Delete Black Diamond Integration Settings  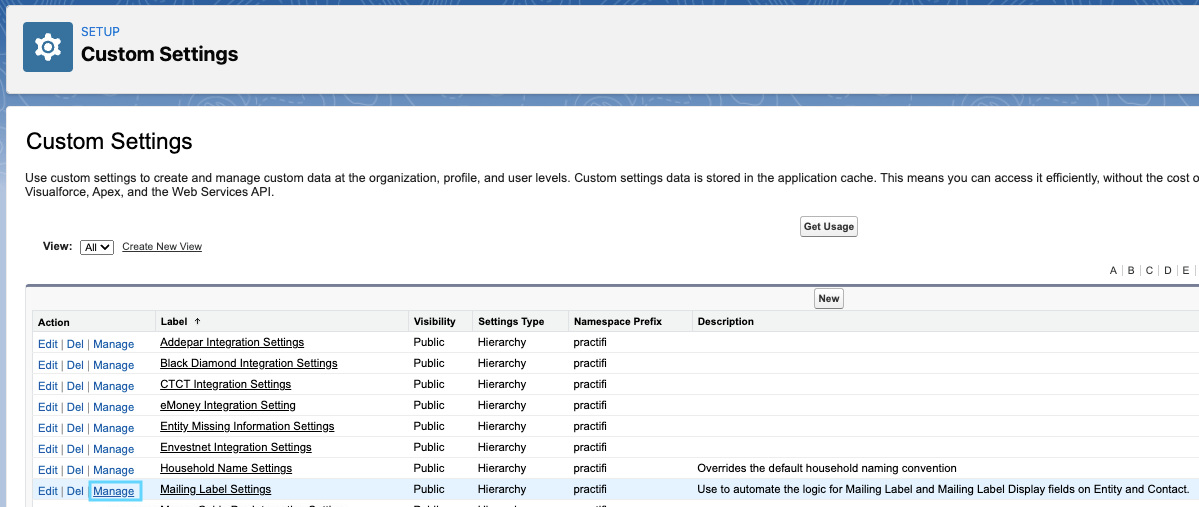click(x=75, y=365)
